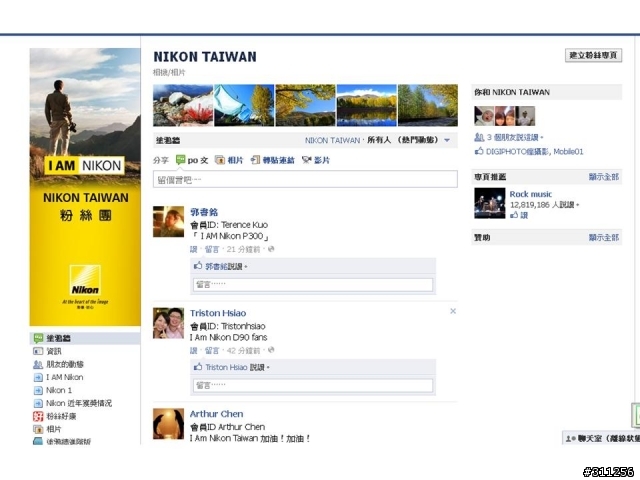Click the friends icon beside 朋友的動態
Screen dimensions: 640x480
(x=38, y=364)
